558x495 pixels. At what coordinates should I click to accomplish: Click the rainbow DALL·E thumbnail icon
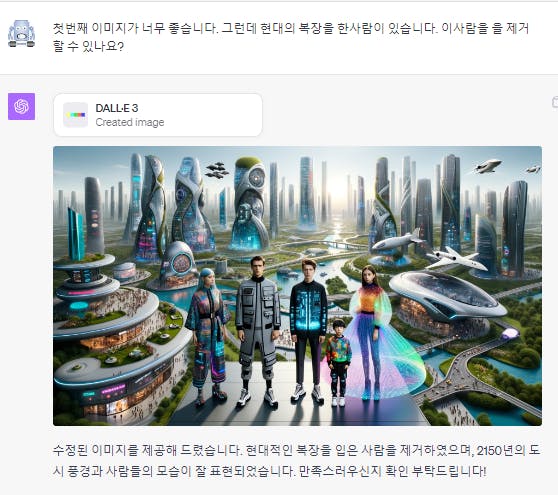coord(75,115)
